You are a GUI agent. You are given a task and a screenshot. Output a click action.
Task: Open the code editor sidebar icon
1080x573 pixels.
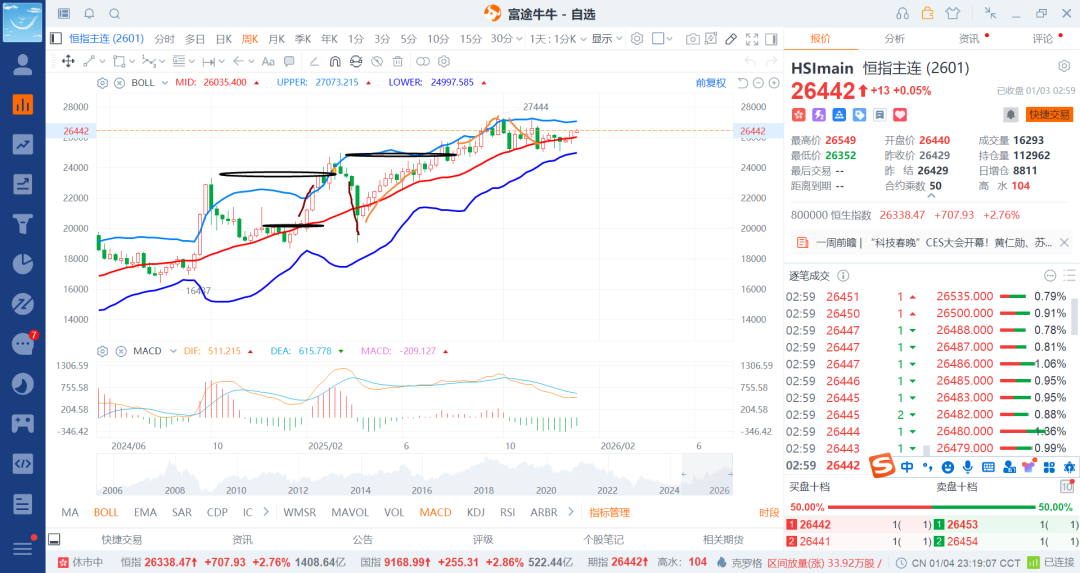coord(23,463)
